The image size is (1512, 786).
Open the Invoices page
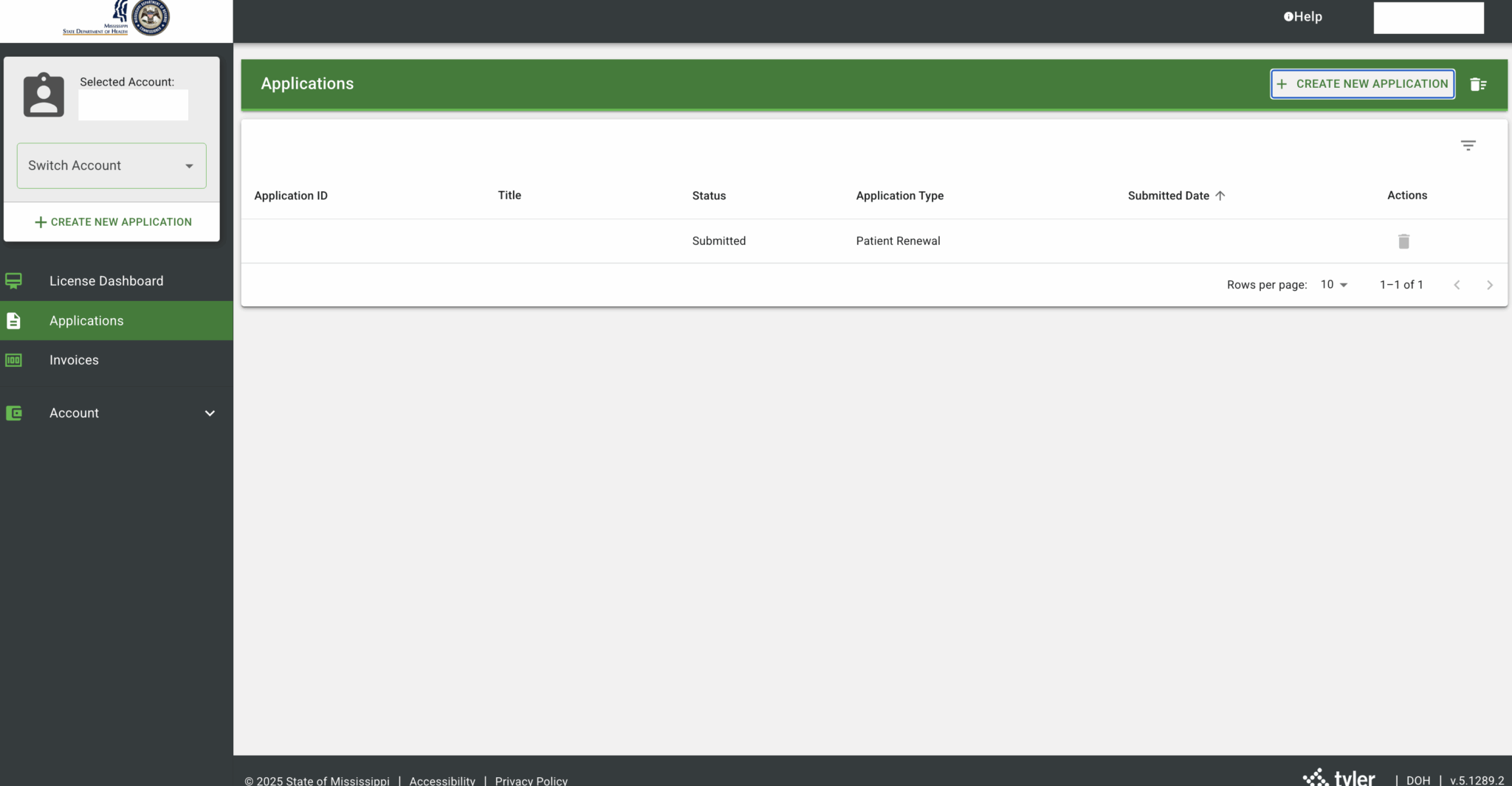(74, 360)
